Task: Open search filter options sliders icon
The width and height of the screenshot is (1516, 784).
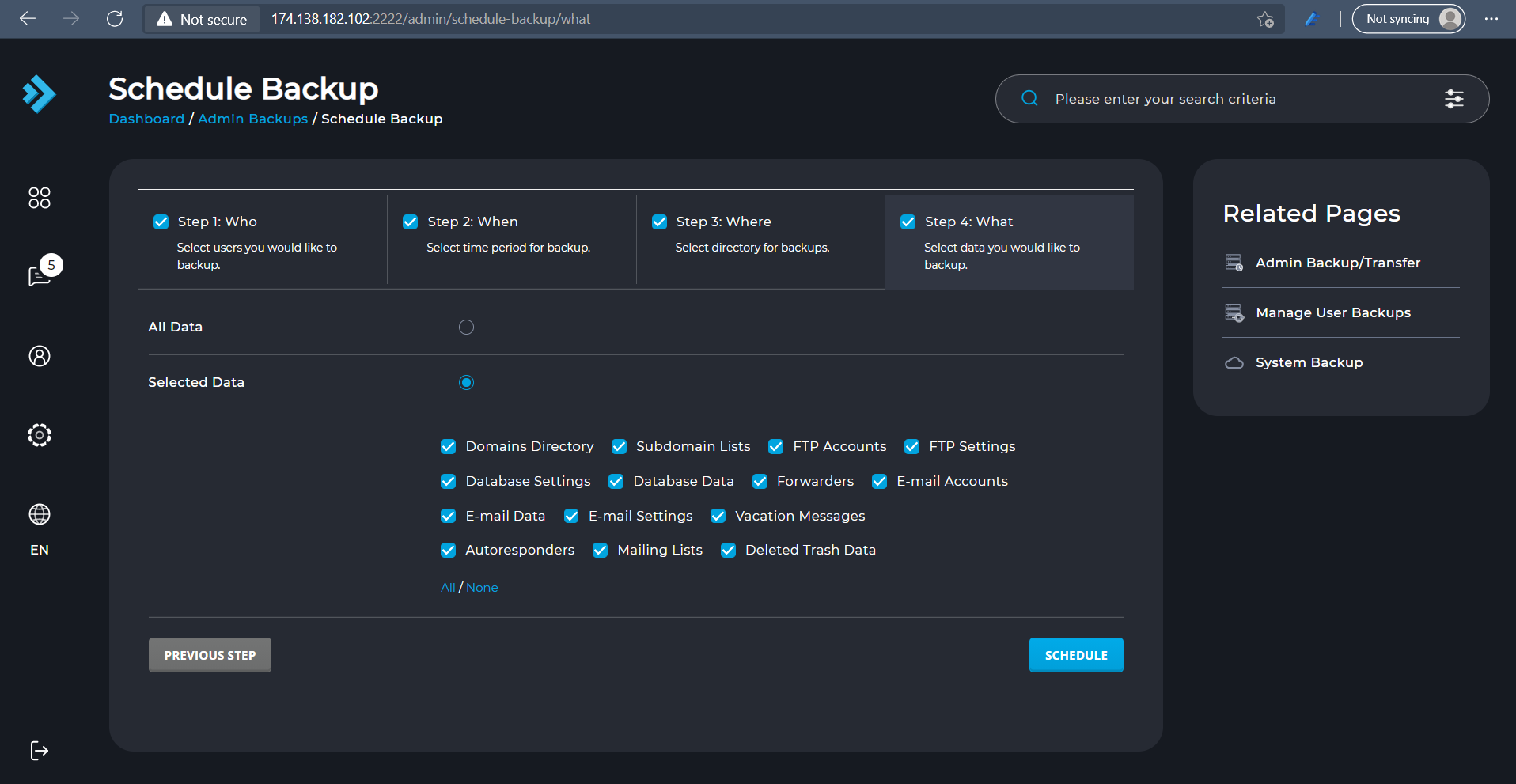Action: [1454, 99]
